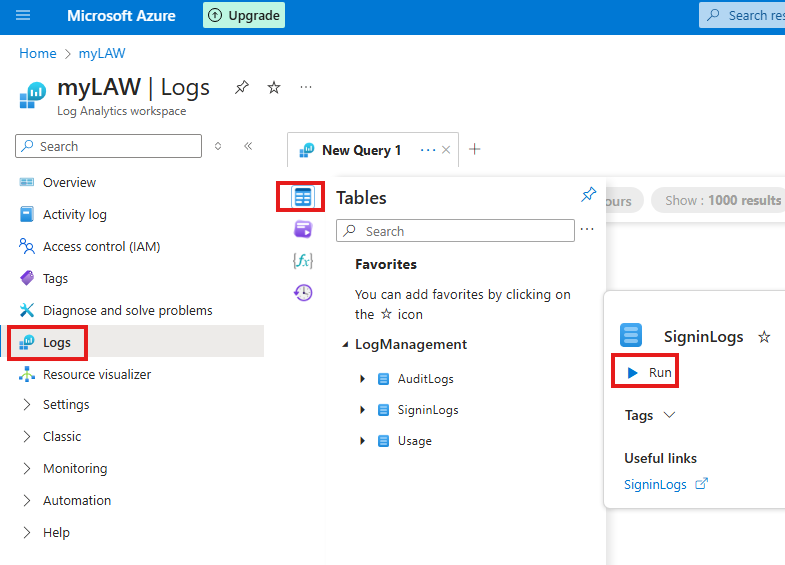
Task: Collapse the left navigation menu
Action: 248,146
